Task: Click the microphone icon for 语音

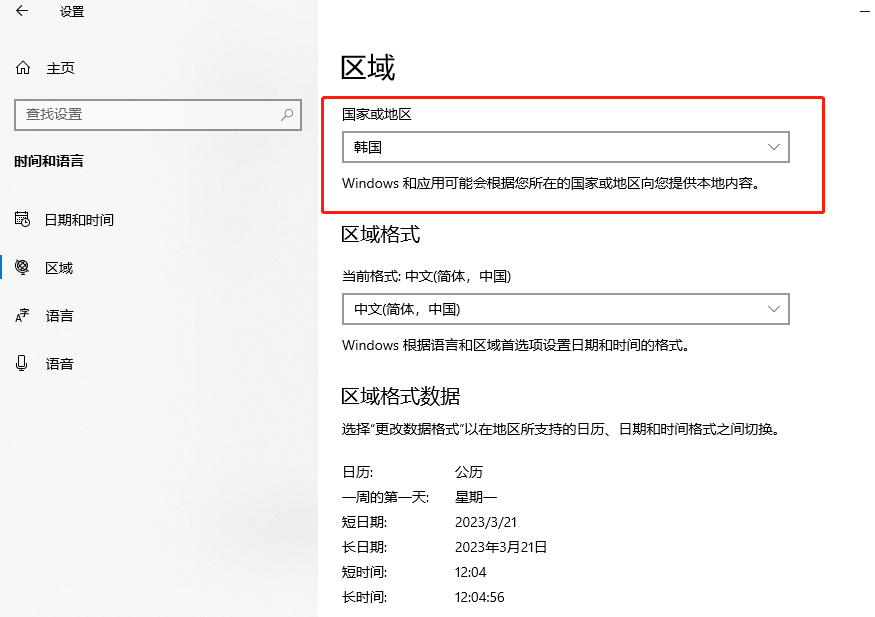Action: coord(22,363)
